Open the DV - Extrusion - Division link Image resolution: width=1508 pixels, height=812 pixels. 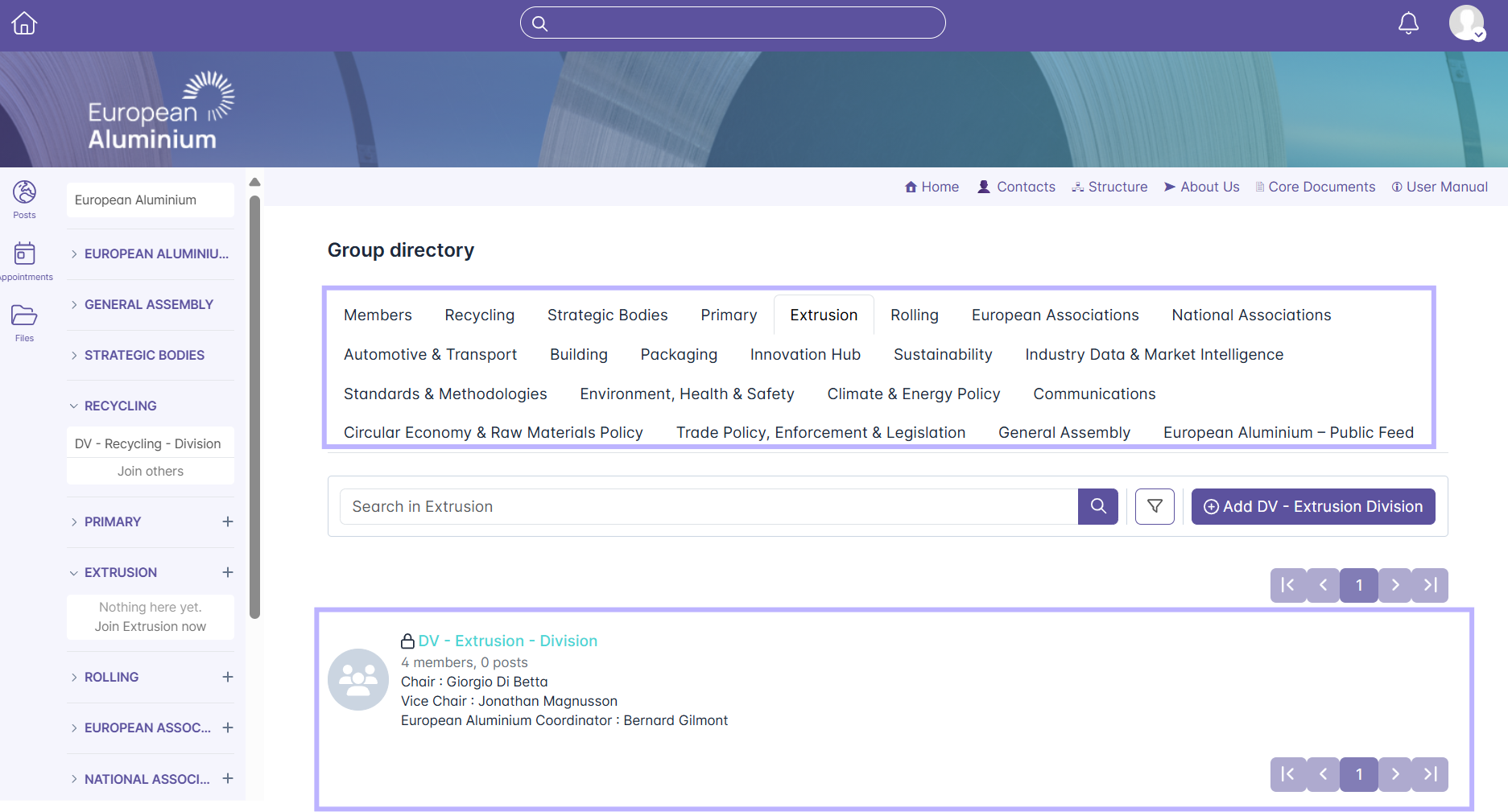pyautogui.click(x=507, y=641)
